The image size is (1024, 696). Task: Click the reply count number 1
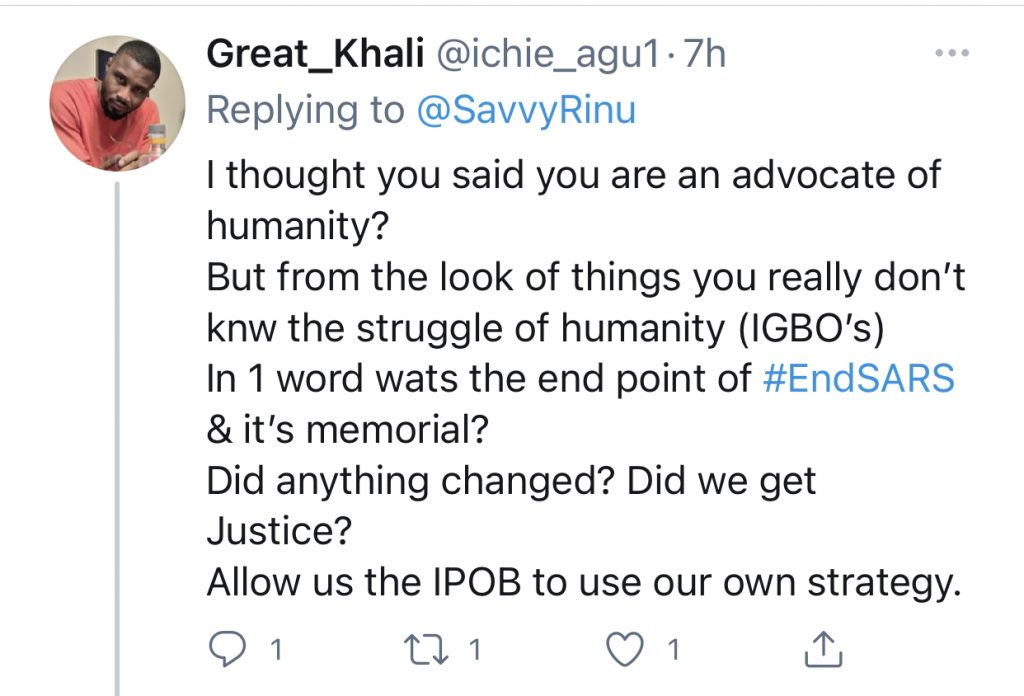pos(276,650)
